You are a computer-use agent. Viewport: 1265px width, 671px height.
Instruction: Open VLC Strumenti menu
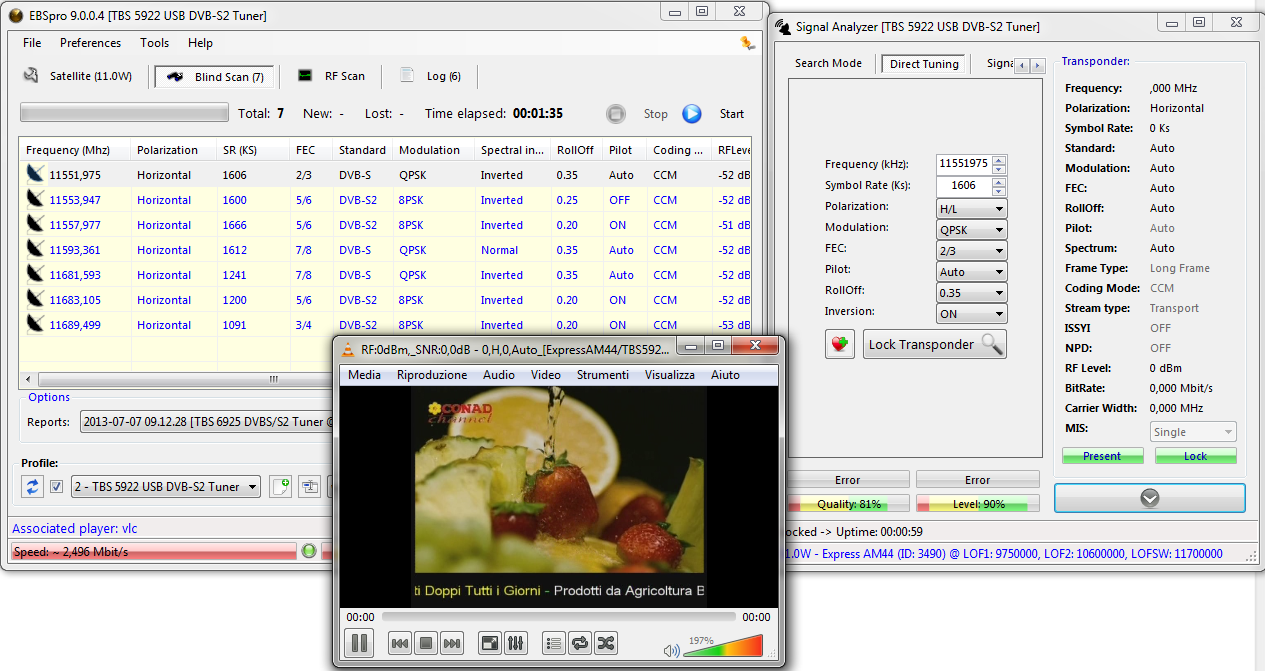(x=603, y=375)
